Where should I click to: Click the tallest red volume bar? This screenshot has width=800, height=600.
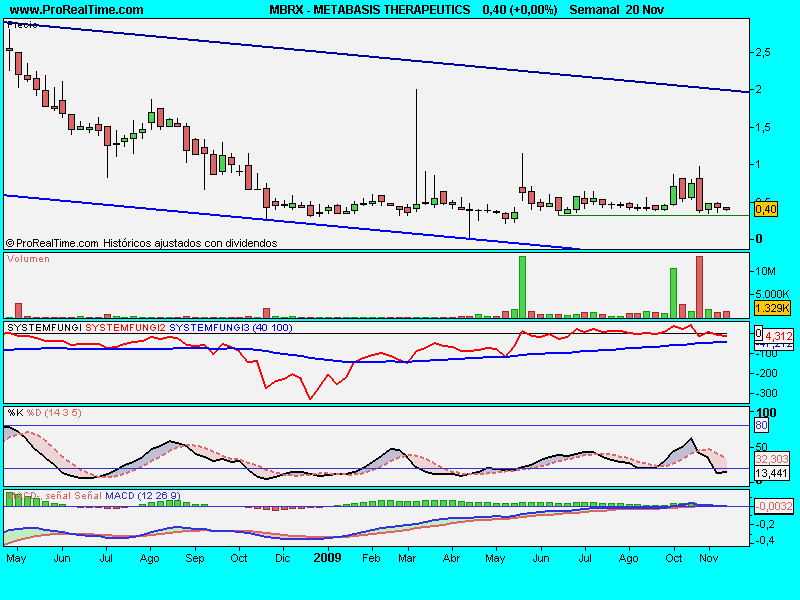699,287
